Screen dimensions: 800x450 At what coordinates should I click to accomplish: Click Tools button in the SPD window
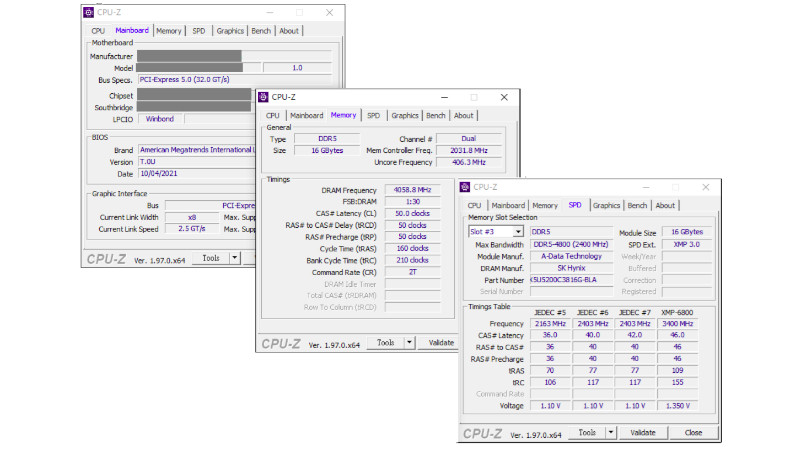coord(587,433)
